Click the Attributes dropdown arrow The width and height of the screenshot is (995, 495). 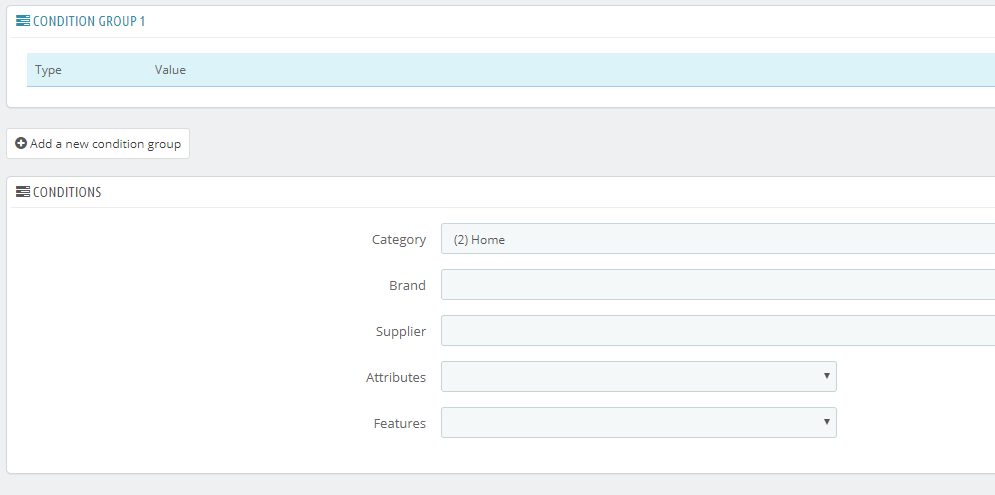pyautogui.click(x=826, y=376)
